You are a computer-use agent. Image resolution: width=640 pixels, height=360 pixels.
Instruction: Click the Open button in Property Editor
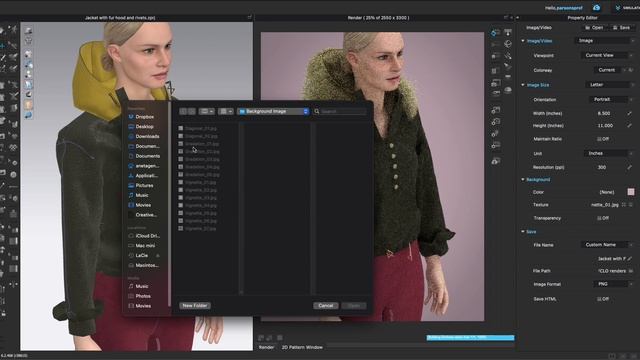click(x=594, y=28)
